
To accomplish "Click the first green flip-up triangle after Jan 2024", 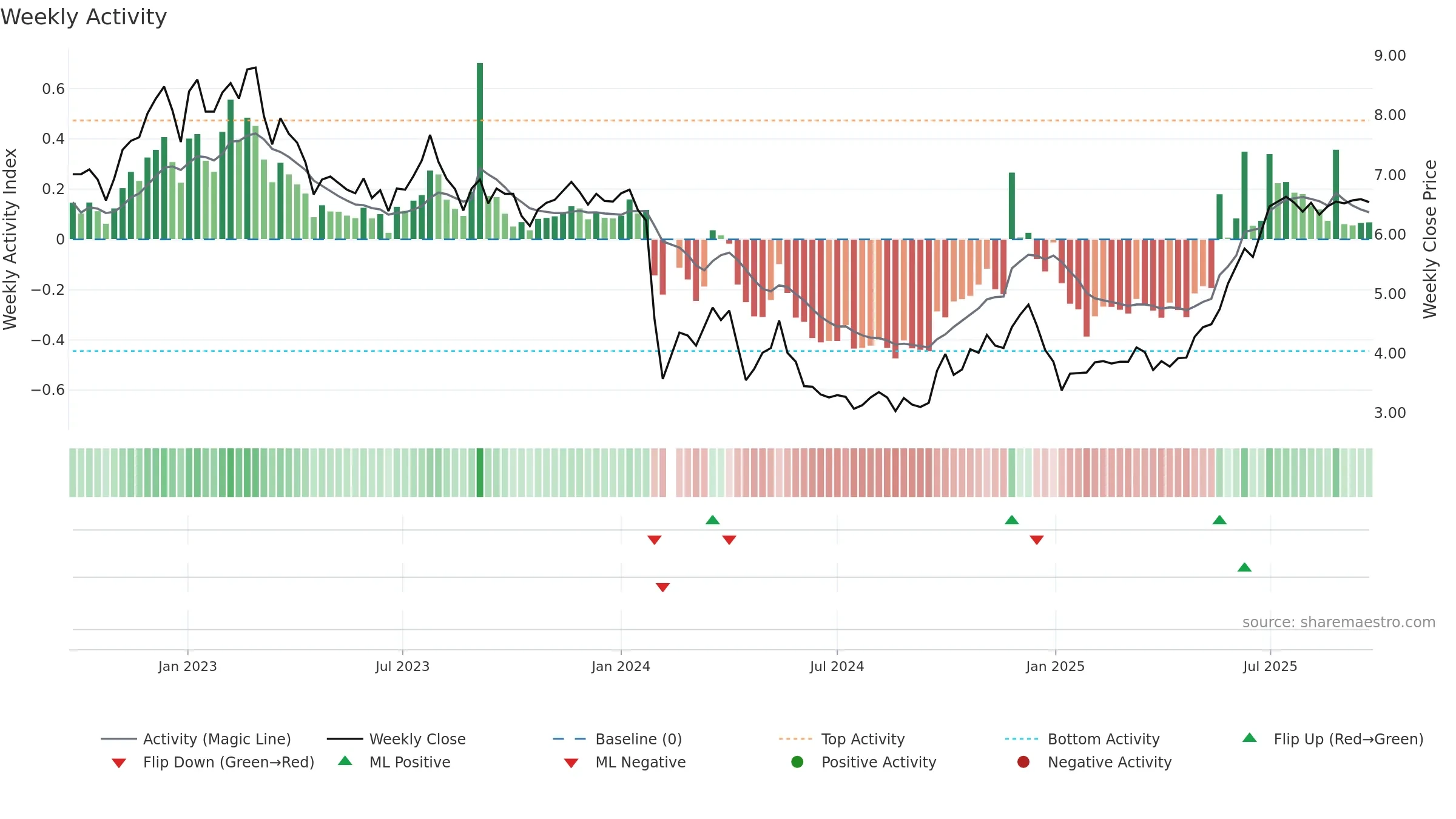I will [713, 520].
